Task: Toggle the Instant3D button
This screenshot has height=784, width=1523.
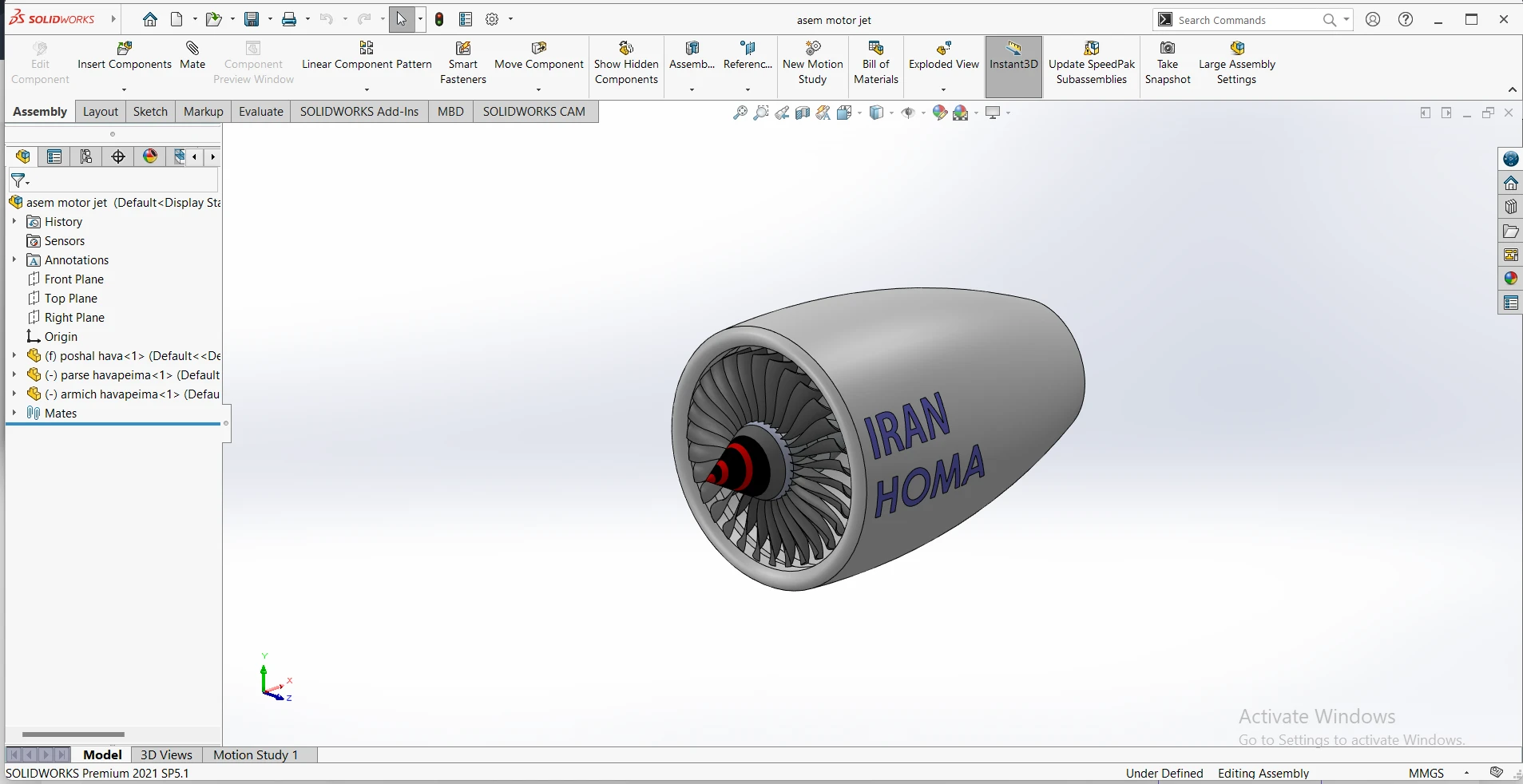Action: [x=1013, y=62]
